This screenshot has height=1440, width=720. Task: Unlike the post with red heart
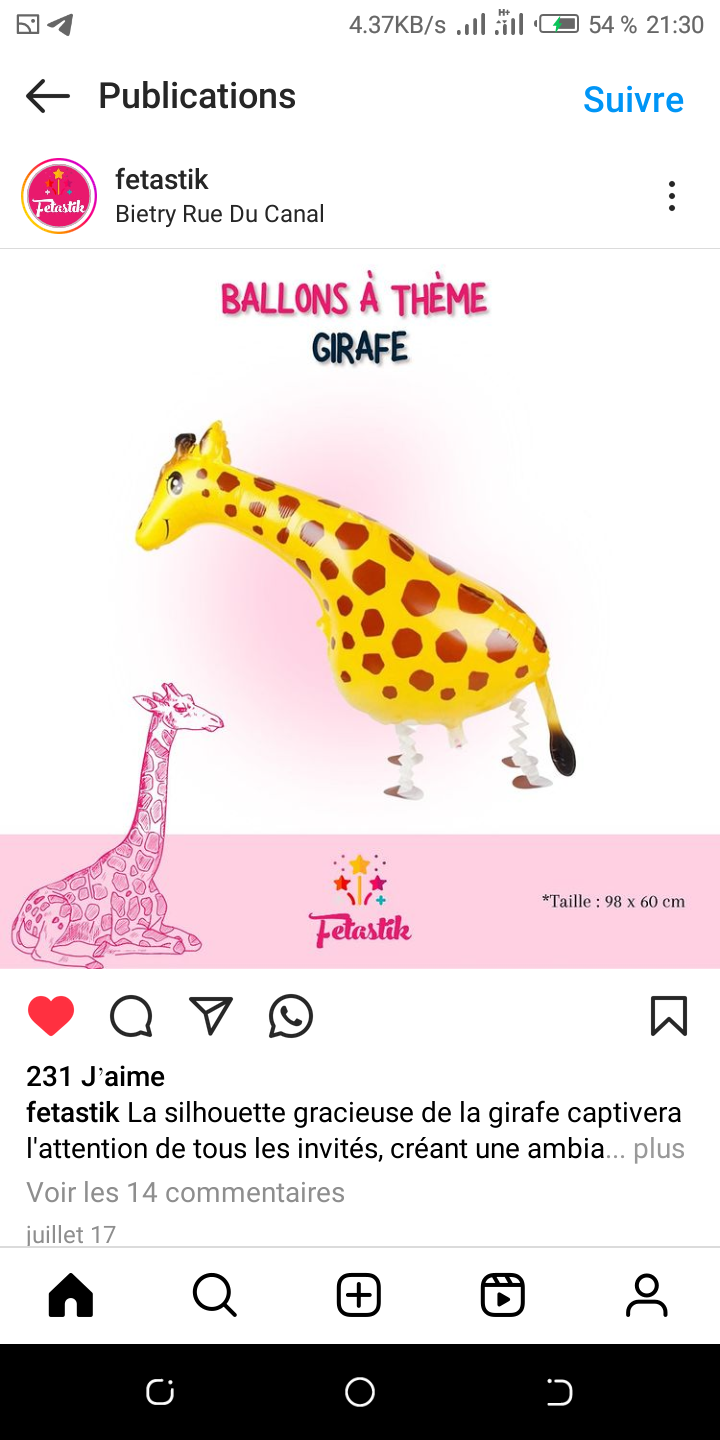(x=51, y=1016)
